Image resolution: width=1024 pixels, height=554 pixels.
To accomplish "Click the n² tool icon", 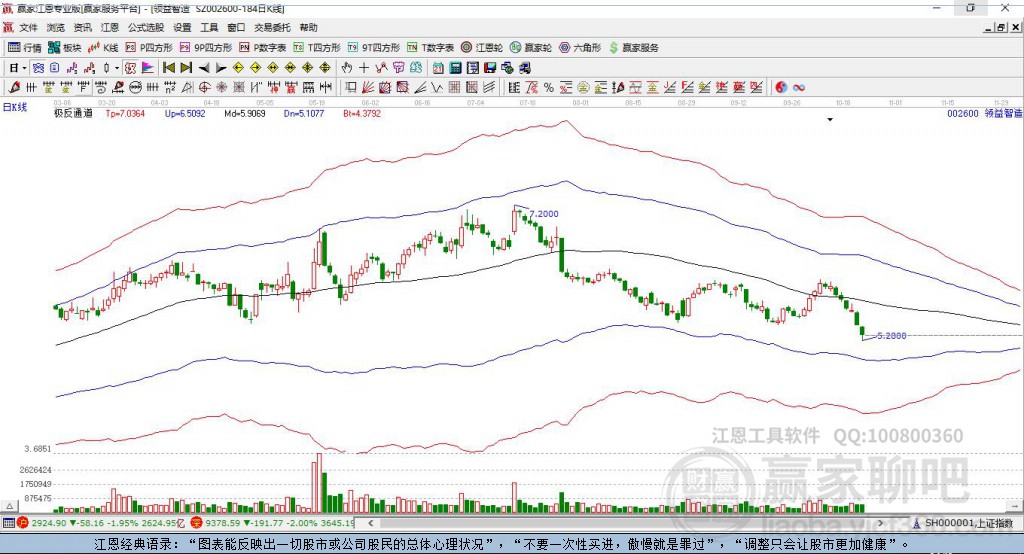I will (x=170, y=88).
